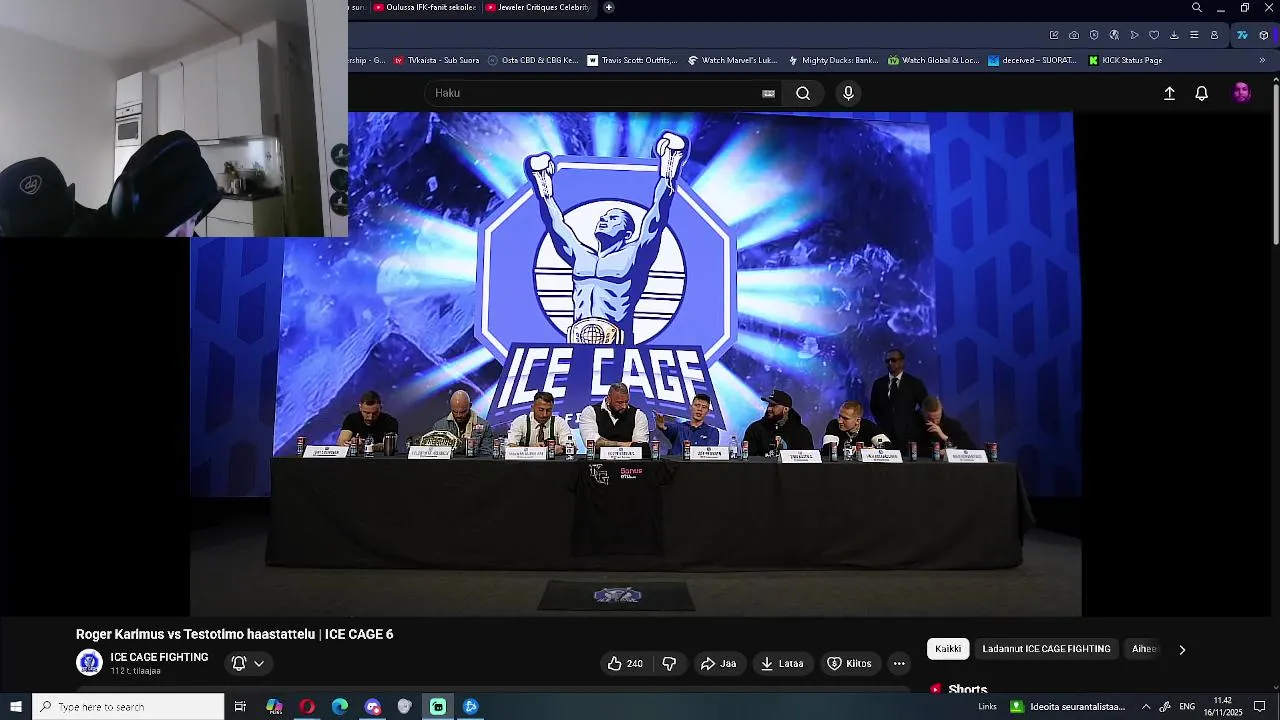This screenshot has width=1280, height=720.
Task: Open the ad blocker shield icon
Action: coord(1094,35)
